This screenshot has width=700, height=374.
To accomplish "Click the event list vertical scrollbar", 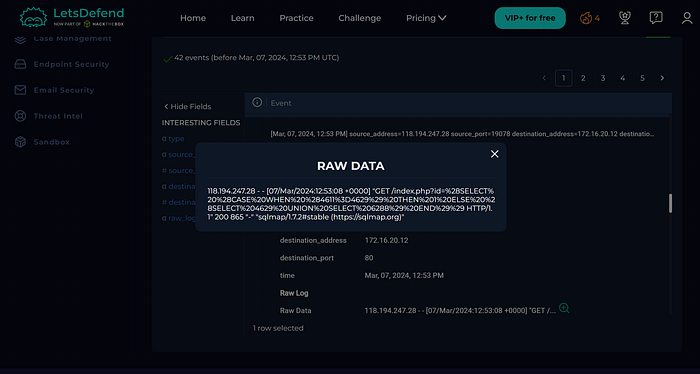I will (x=670, y=203).
